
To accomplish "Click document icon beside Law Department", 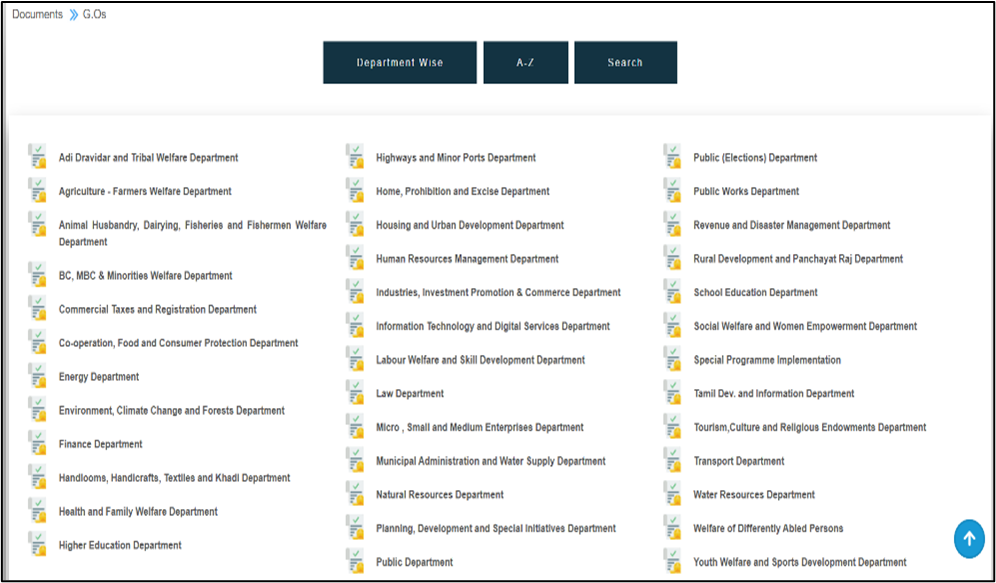I will pyautogui.click(x=355, y=392).
